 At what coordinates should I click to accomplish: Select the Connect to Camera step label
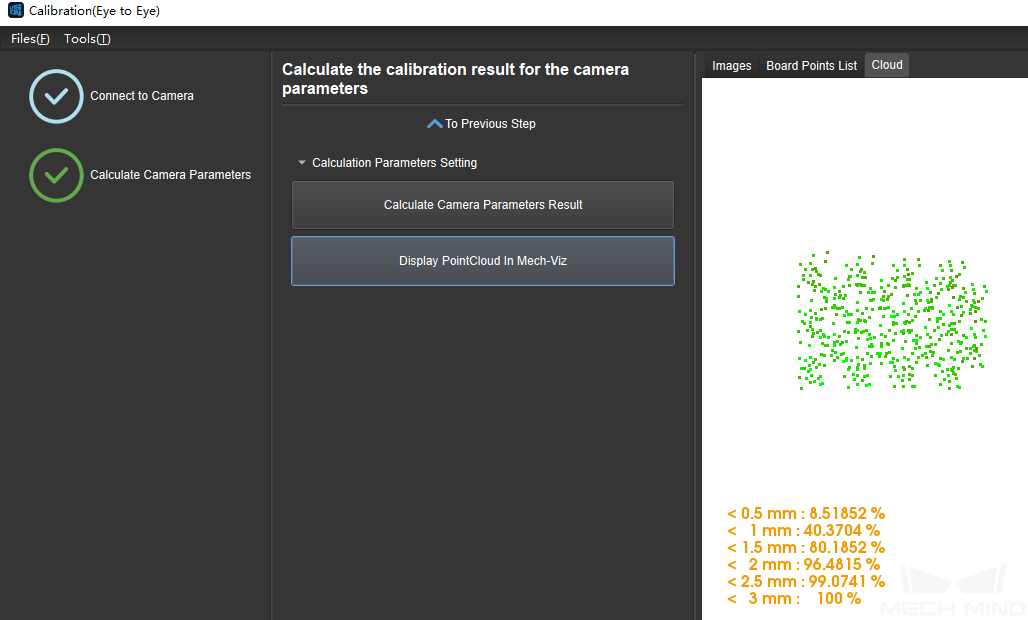pos(142,96)
